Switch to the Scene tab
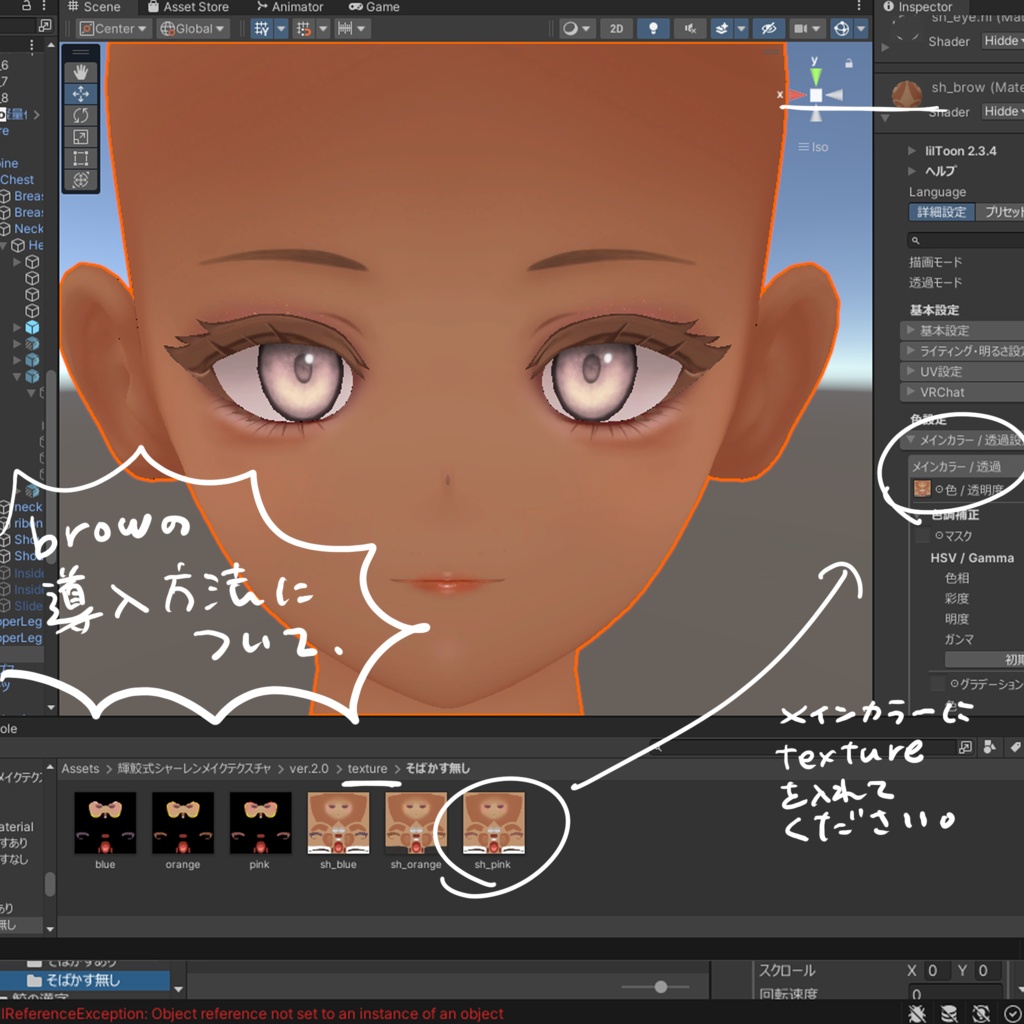This screenshot has height=1024, width=1024. (95, 7)
